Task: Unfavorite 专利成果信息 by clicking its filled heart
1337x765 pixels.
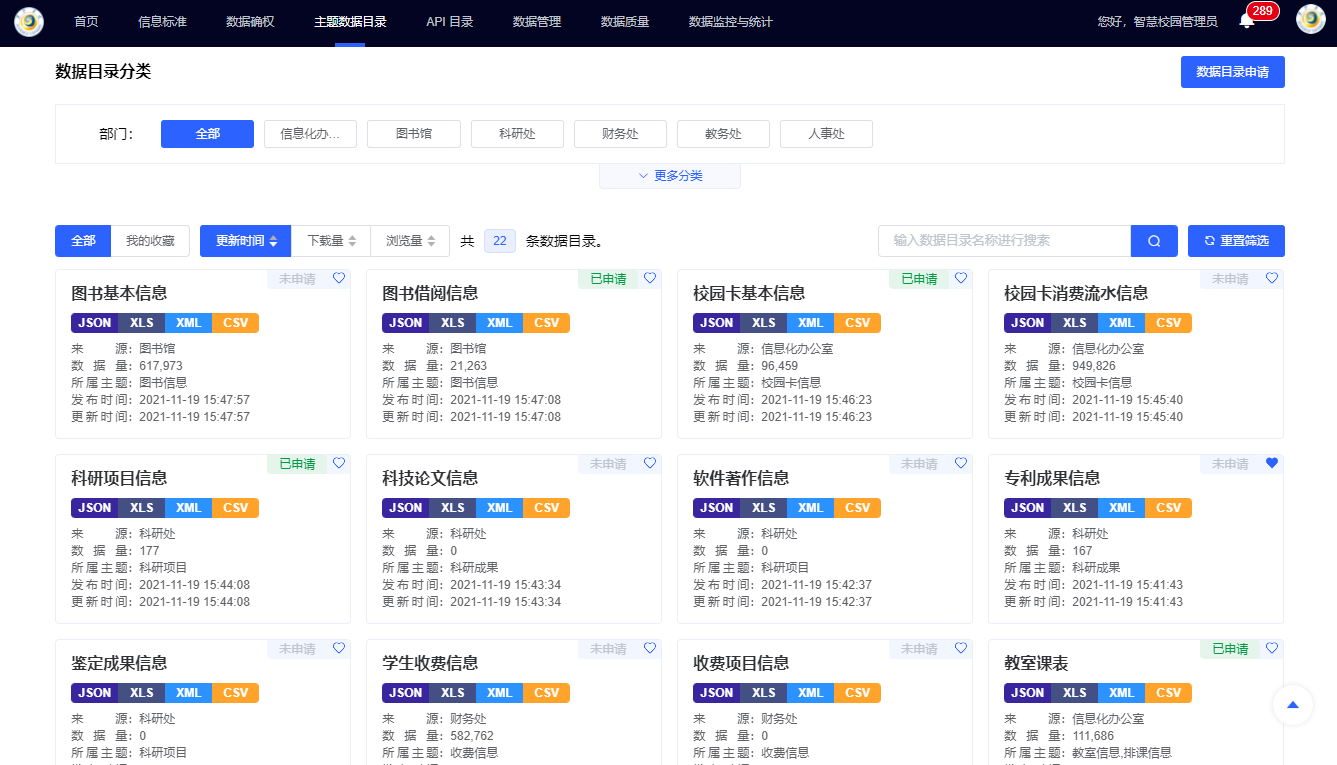Action: [1271, 463]
